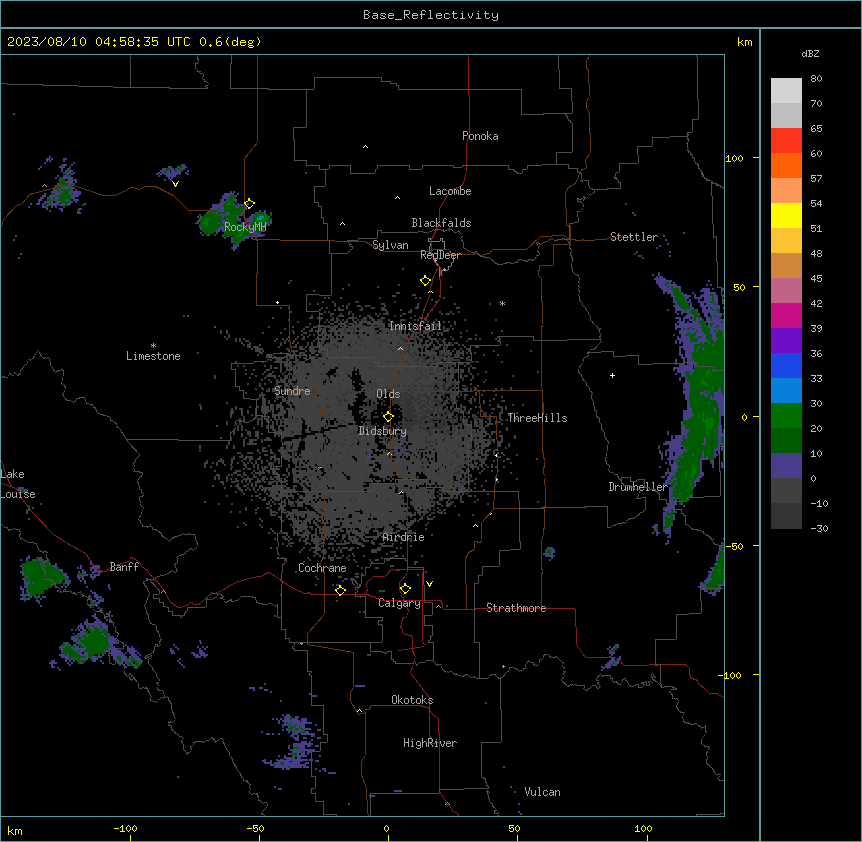Click the 45 dBZ legend value
The width and height of the screenshot is (862, 842).
816,279
